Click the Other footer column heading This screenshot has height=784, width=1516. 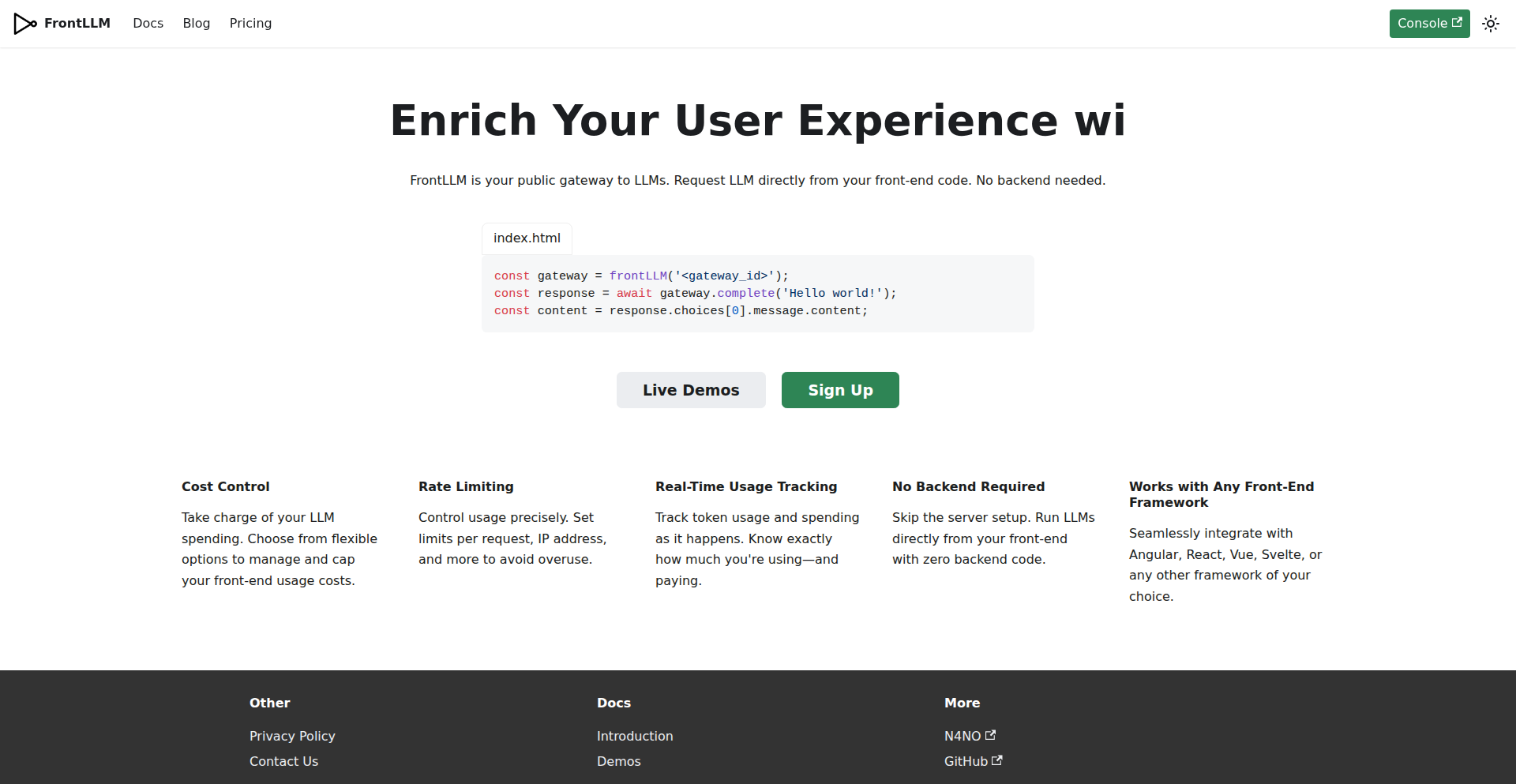270,703
